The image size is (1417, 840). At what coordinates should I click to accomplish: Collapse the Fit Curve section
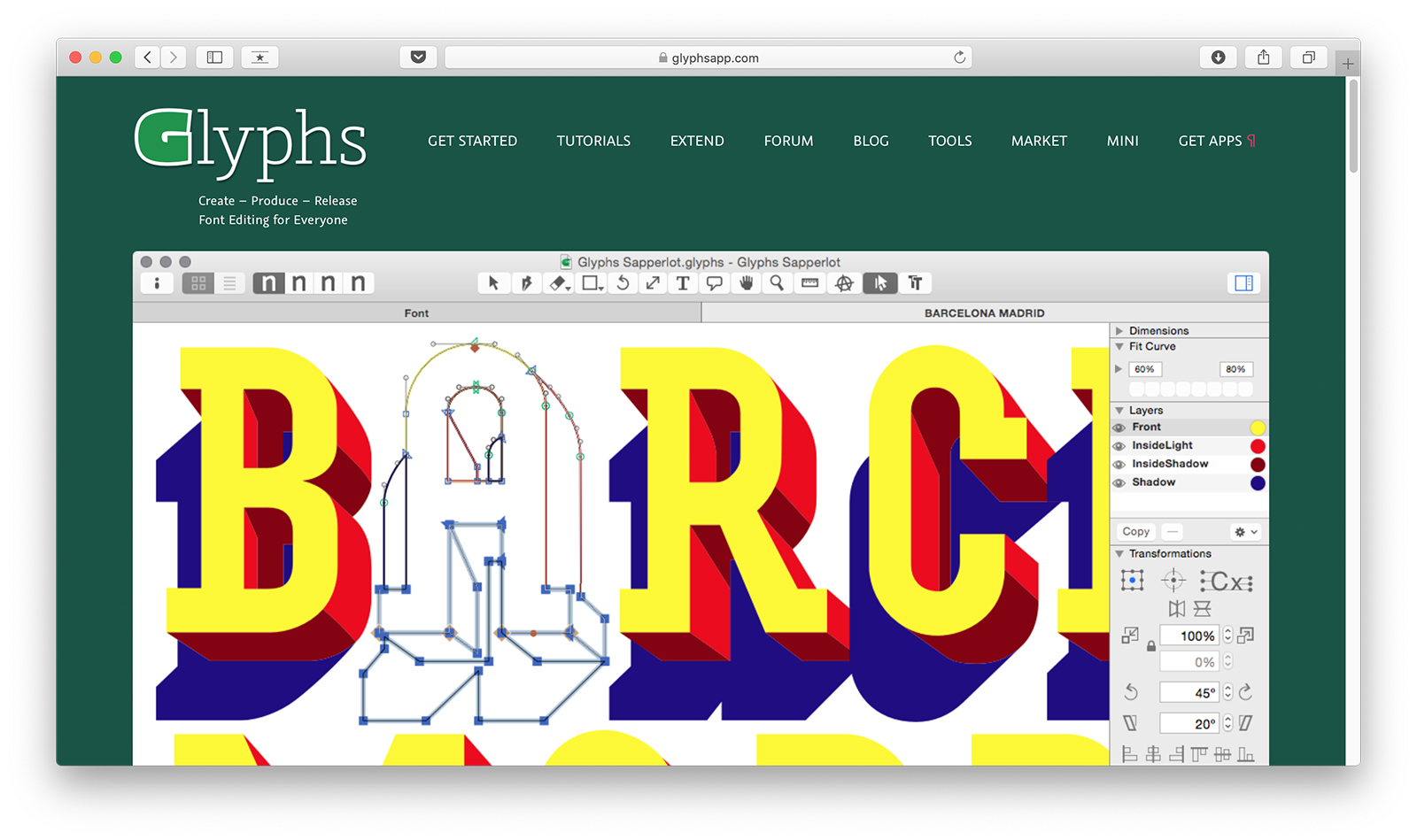coord(1119,347)
